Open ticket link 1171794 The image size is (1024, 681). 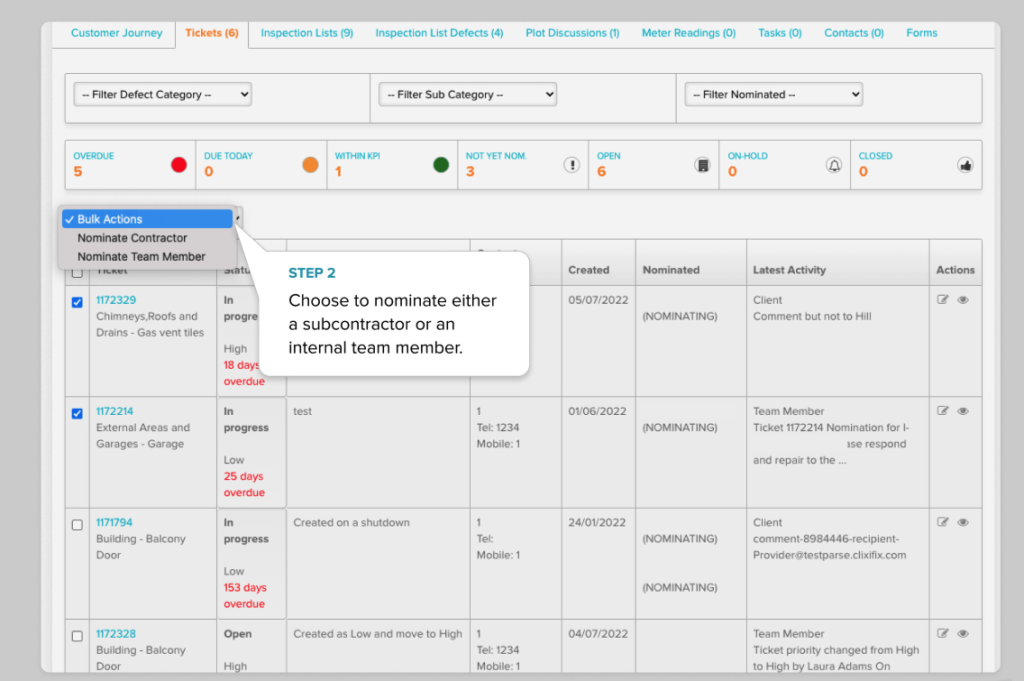point(114,522)
